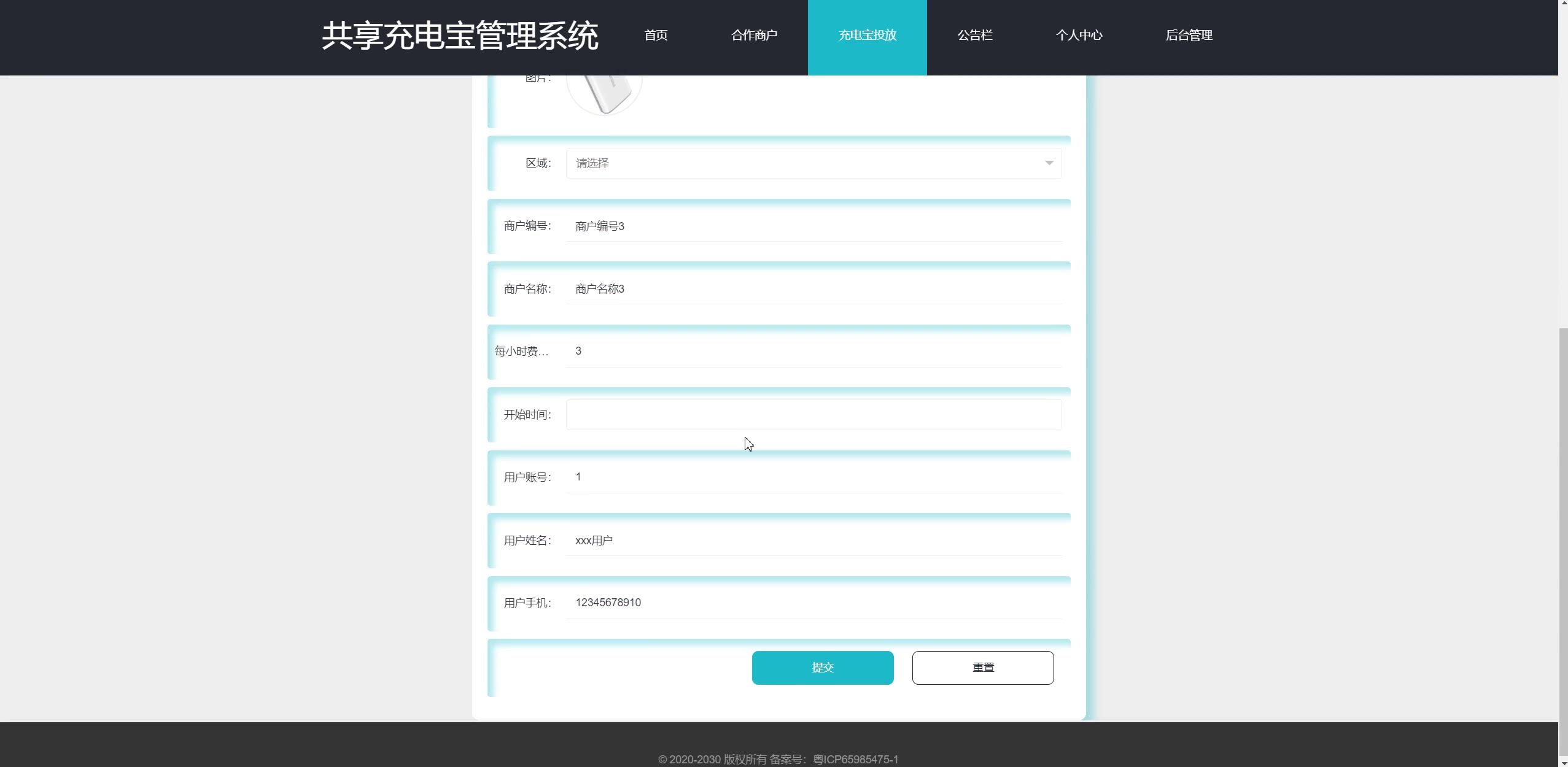Click into the 商户名称 field

813,289
